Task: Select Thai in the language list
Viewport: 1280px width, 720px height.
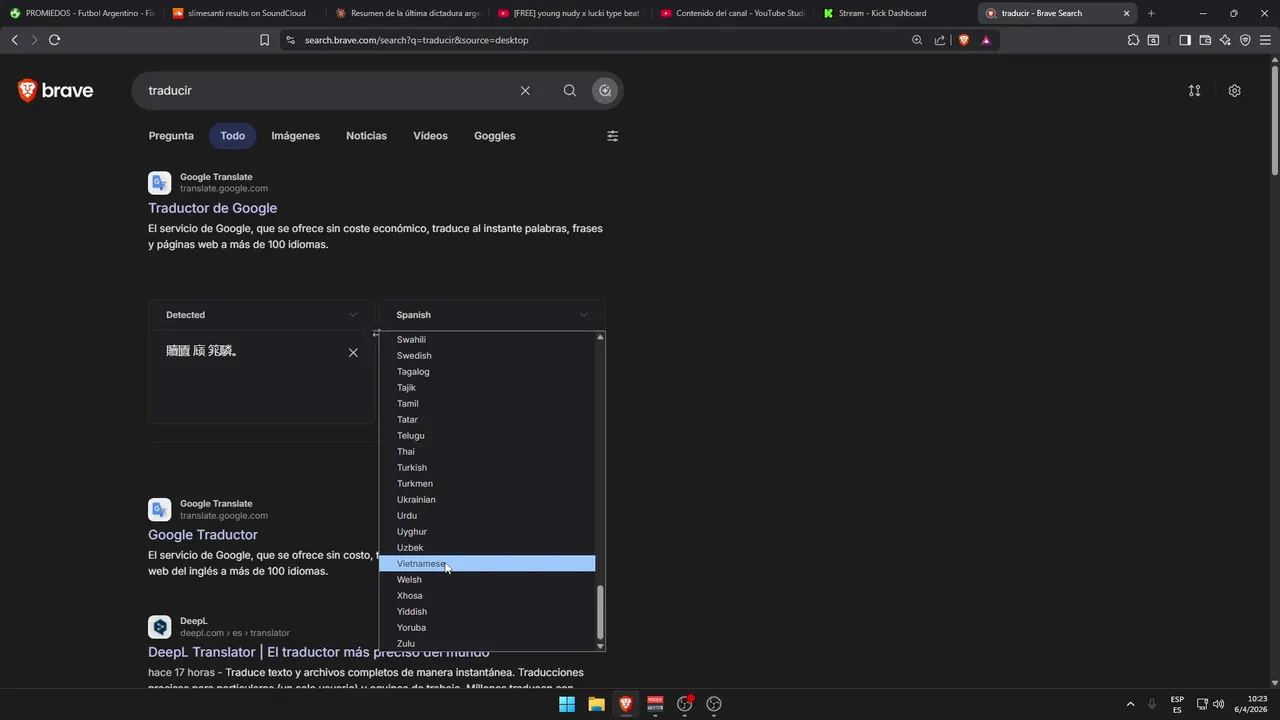Action: click(487, 452)
